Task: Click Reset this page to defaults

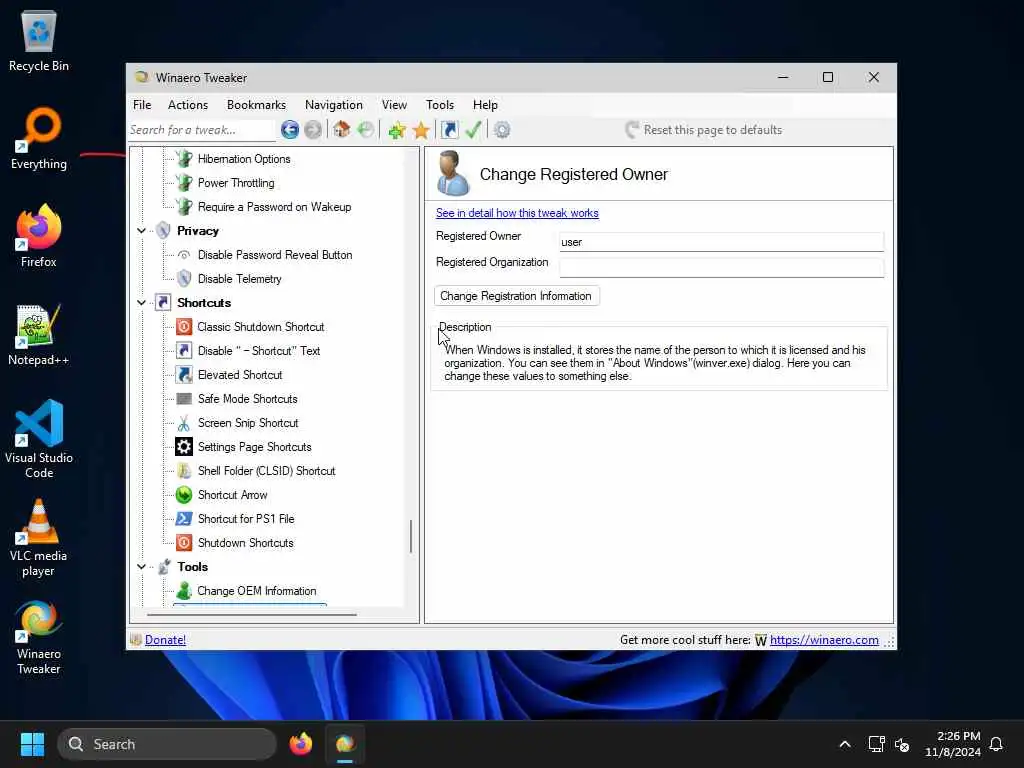Action: [703, 130]
